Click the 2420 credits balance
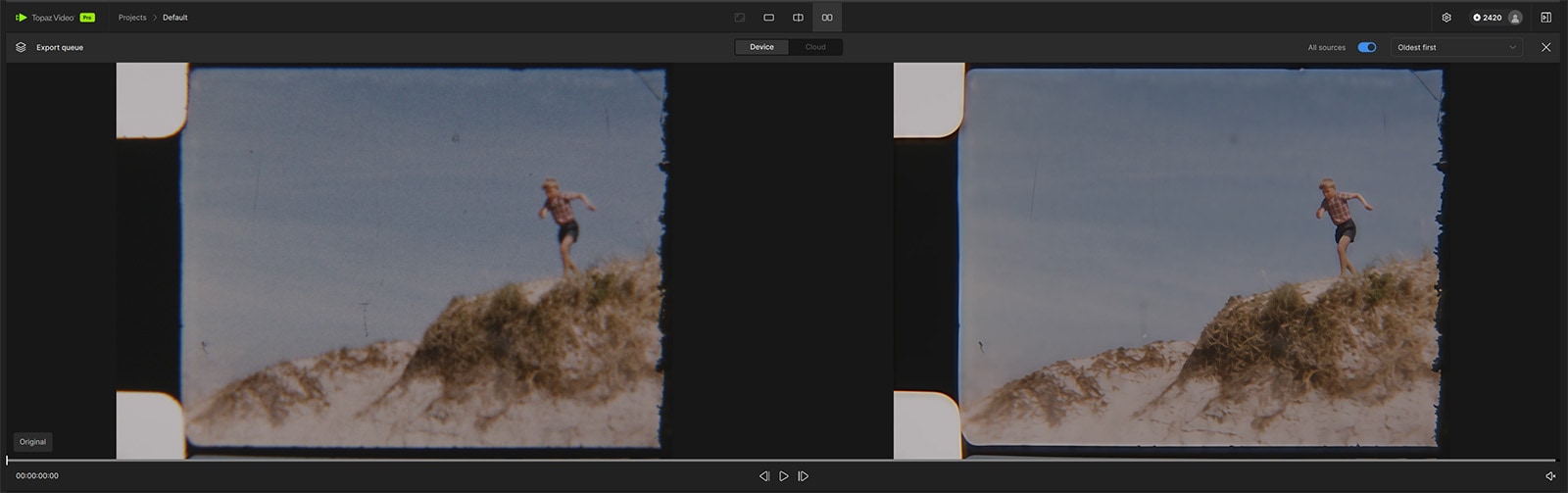Viewport: 1568px width, 493px height. 1487,18
